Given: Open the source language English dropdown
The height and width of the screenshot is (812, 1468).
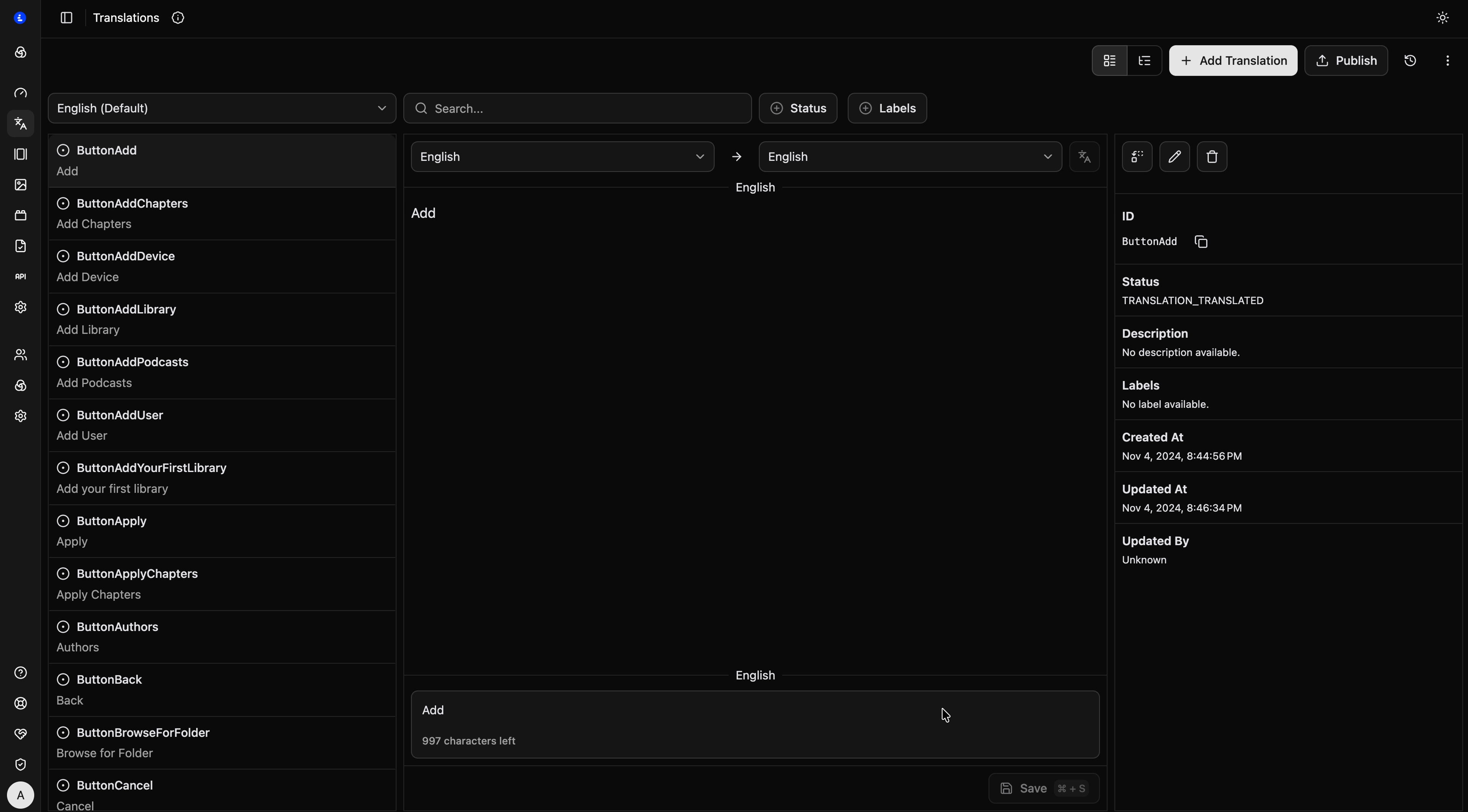Looking at the screenshot, I should coord(562,157).
